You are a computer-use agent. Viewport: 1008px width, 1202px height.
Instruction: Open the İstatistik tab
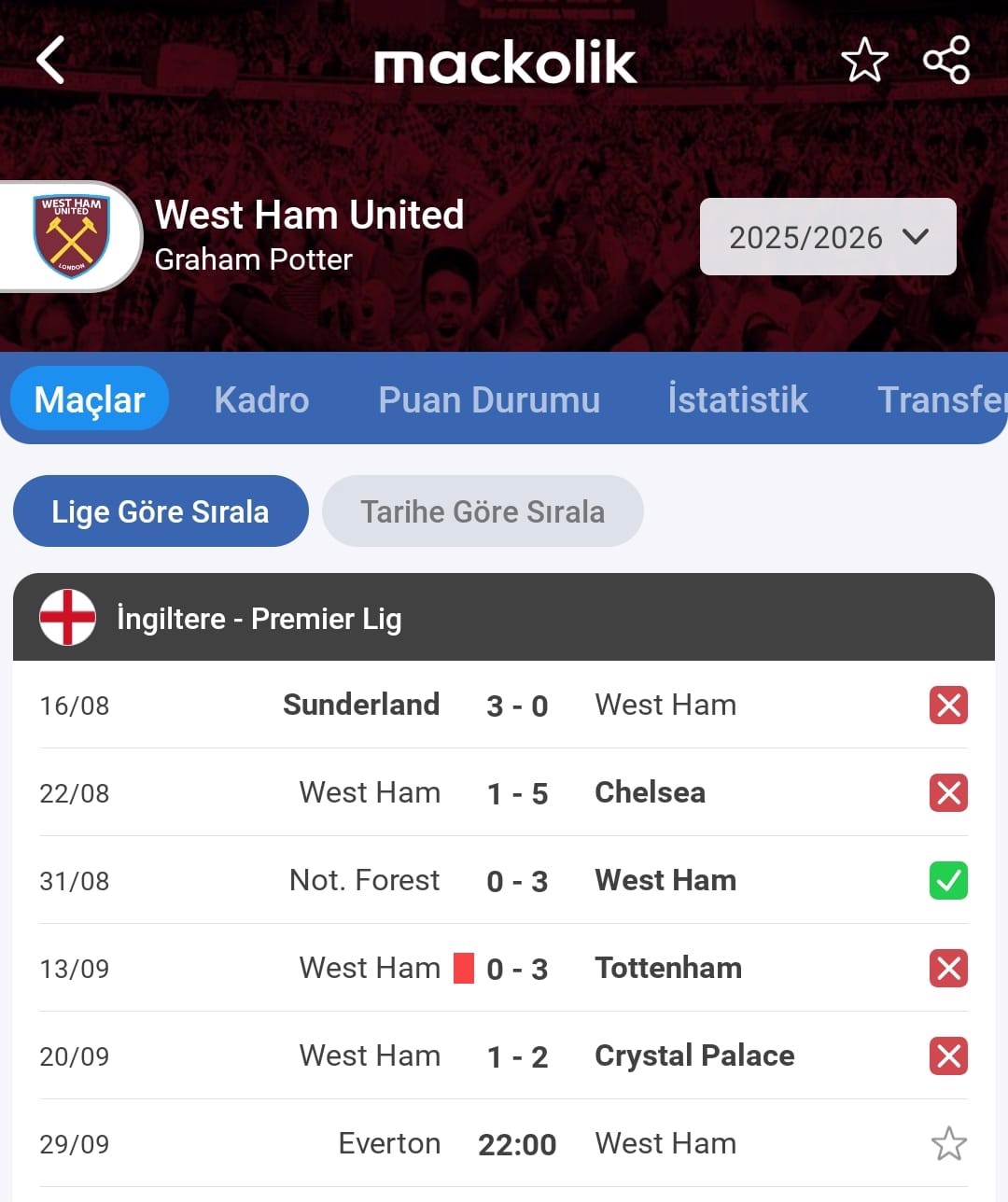[x=737, y=399]
